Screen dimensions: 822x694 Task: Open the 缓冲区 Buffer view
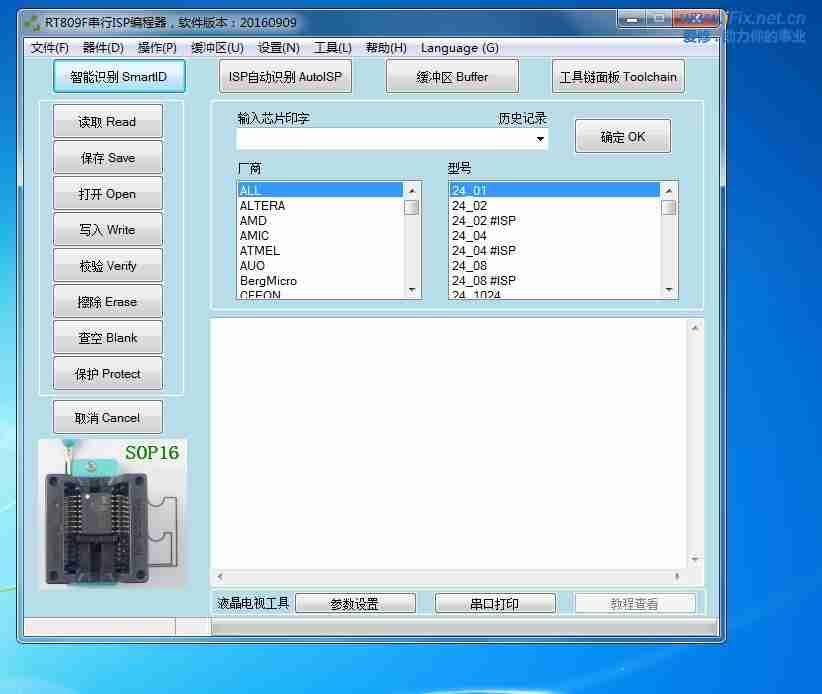tap(451, 75)
